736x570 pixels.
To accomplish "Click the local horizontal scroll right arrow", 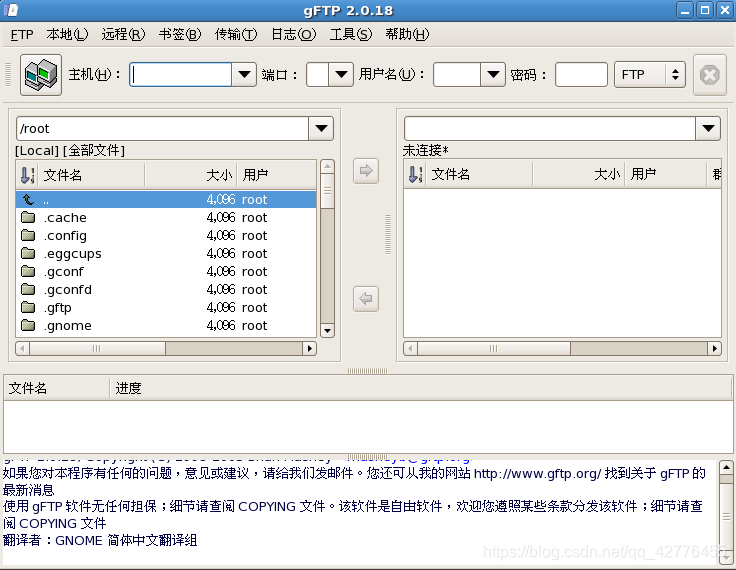I will 309,348.
